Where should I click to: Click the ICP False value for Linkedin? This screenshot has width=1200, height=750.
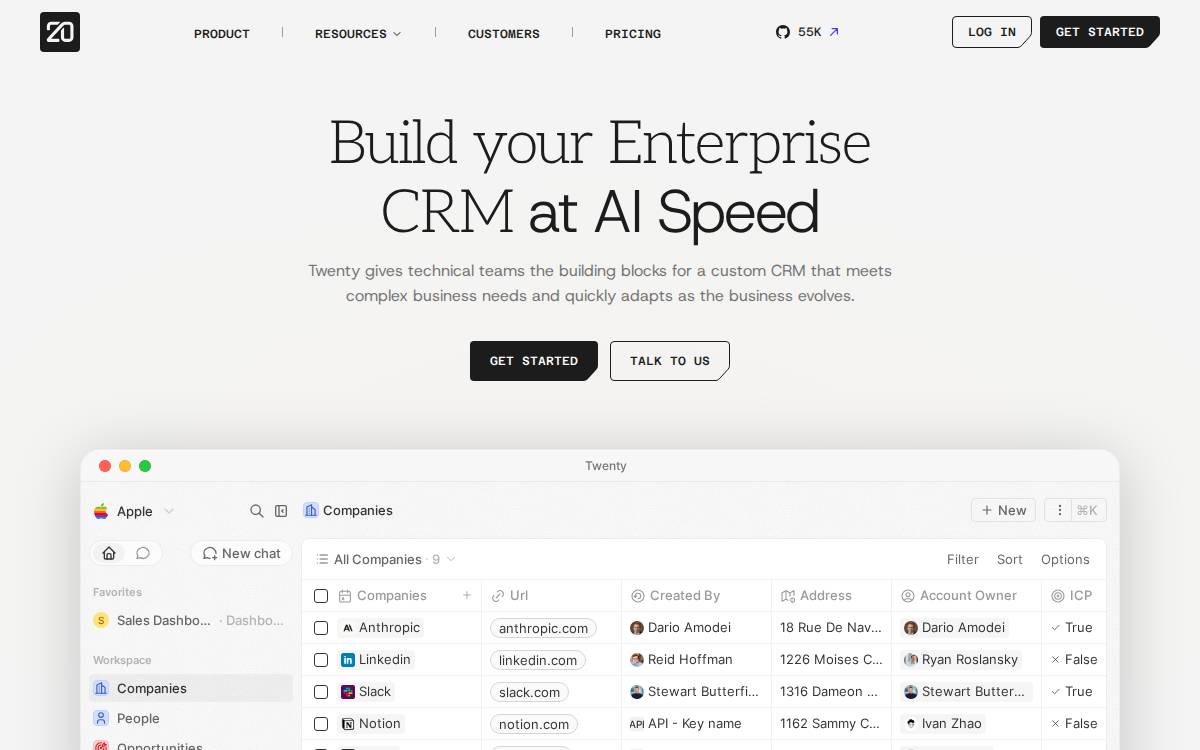pyautogui.click(x=1073, y=660)
